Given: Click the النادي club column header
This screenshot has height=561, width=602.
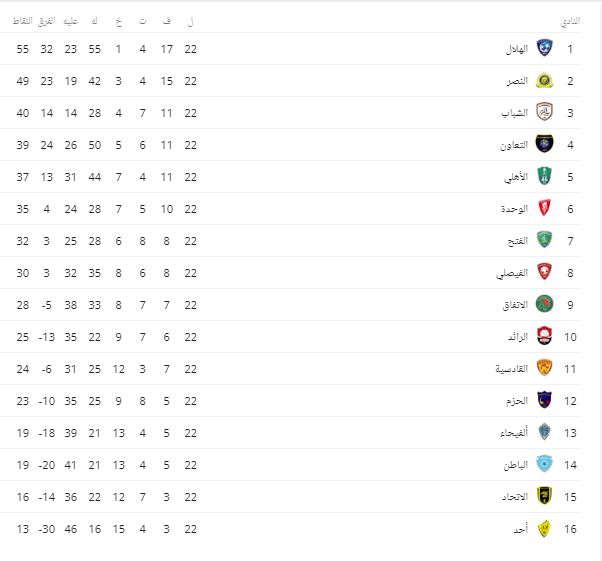Looking at the screenshot, I should [x=570, y=21].
